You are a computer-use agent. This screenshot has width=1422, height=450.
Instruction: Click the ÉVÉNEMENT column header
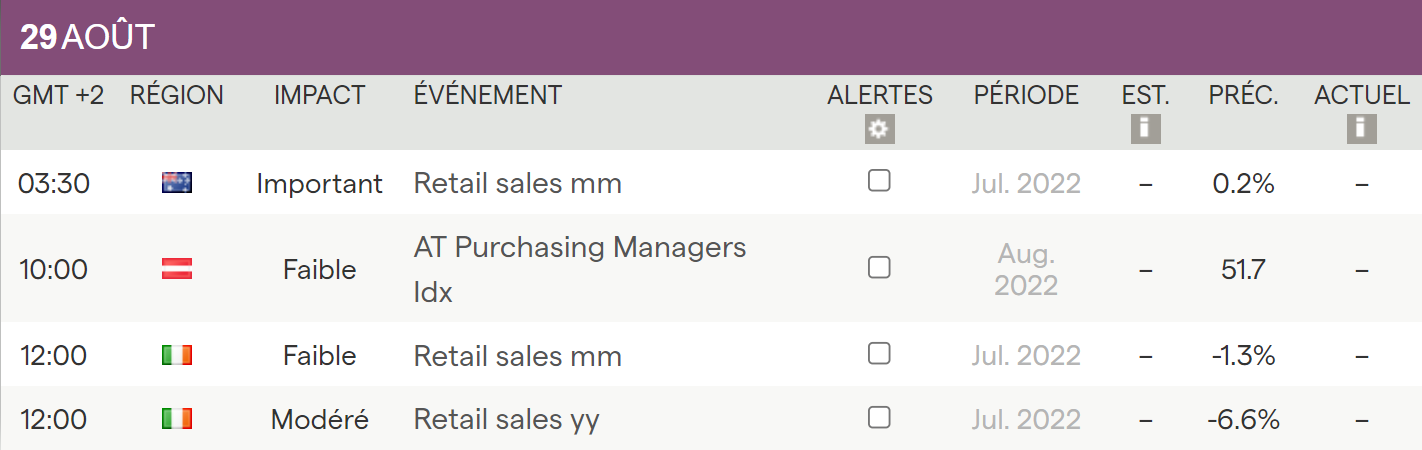coord(488,96)
